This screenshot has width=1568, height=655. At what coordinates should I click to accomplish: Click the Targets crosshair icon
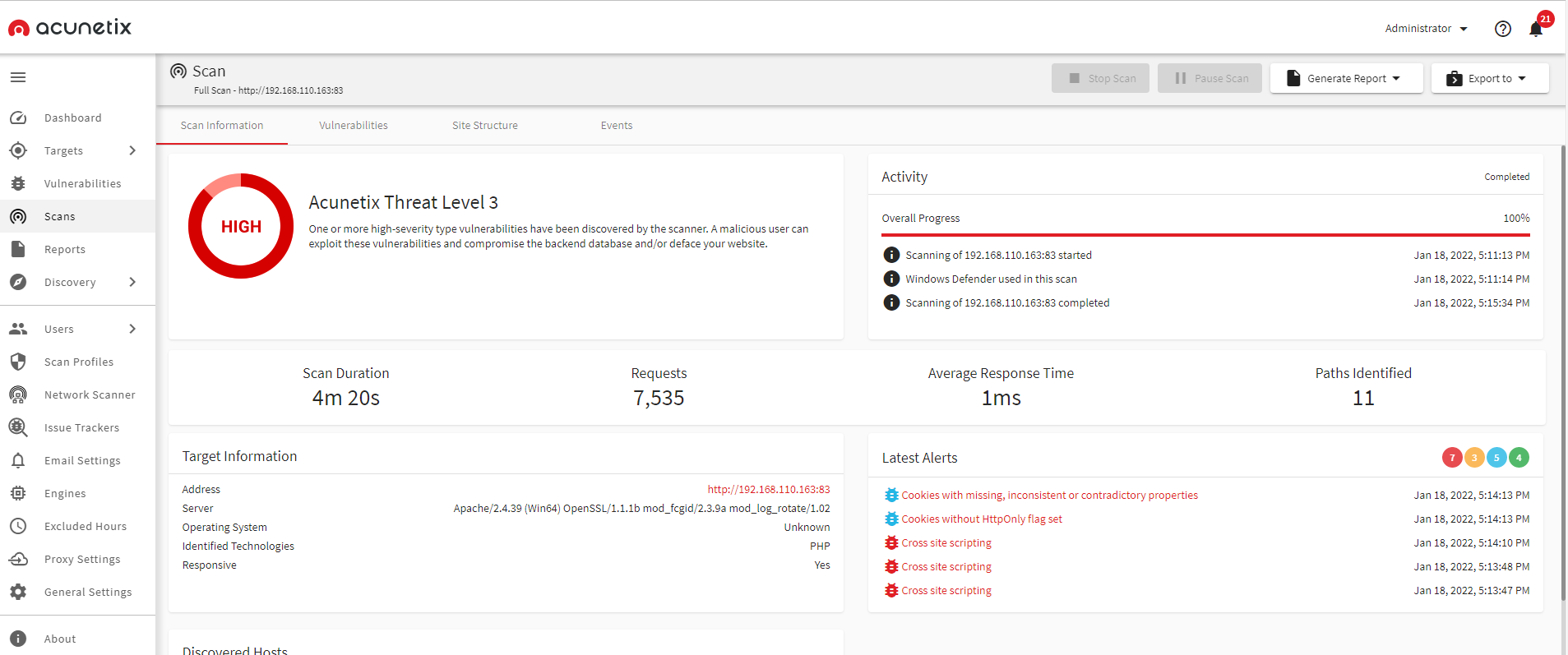click(18, 150)
